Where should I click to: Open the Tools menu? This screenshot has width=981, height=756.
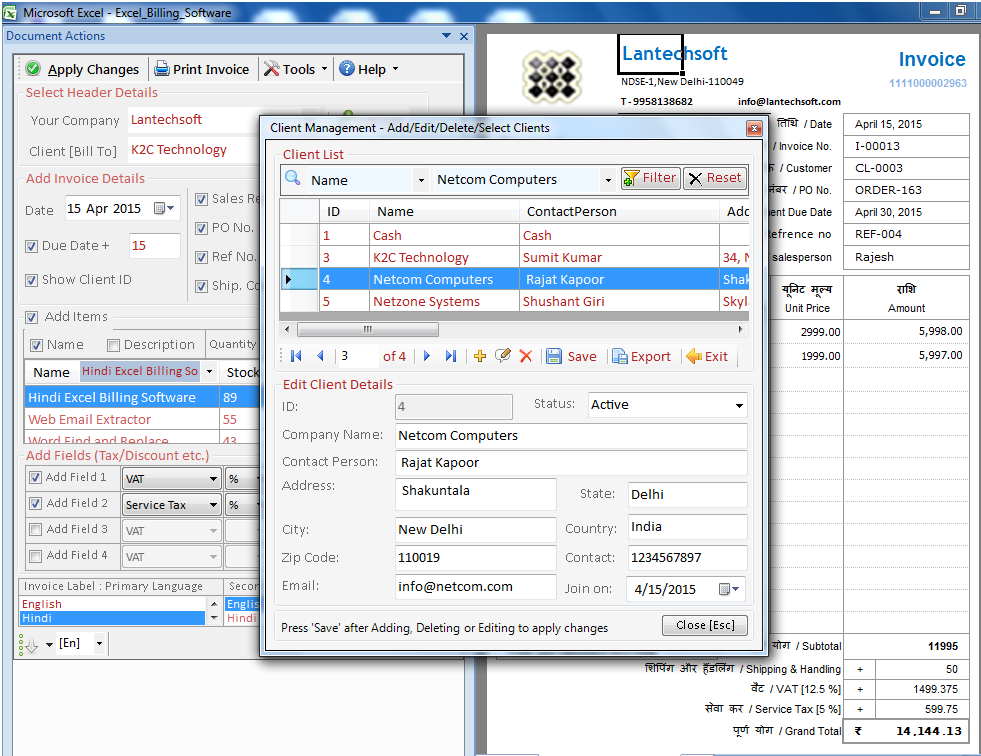[295, 69]
